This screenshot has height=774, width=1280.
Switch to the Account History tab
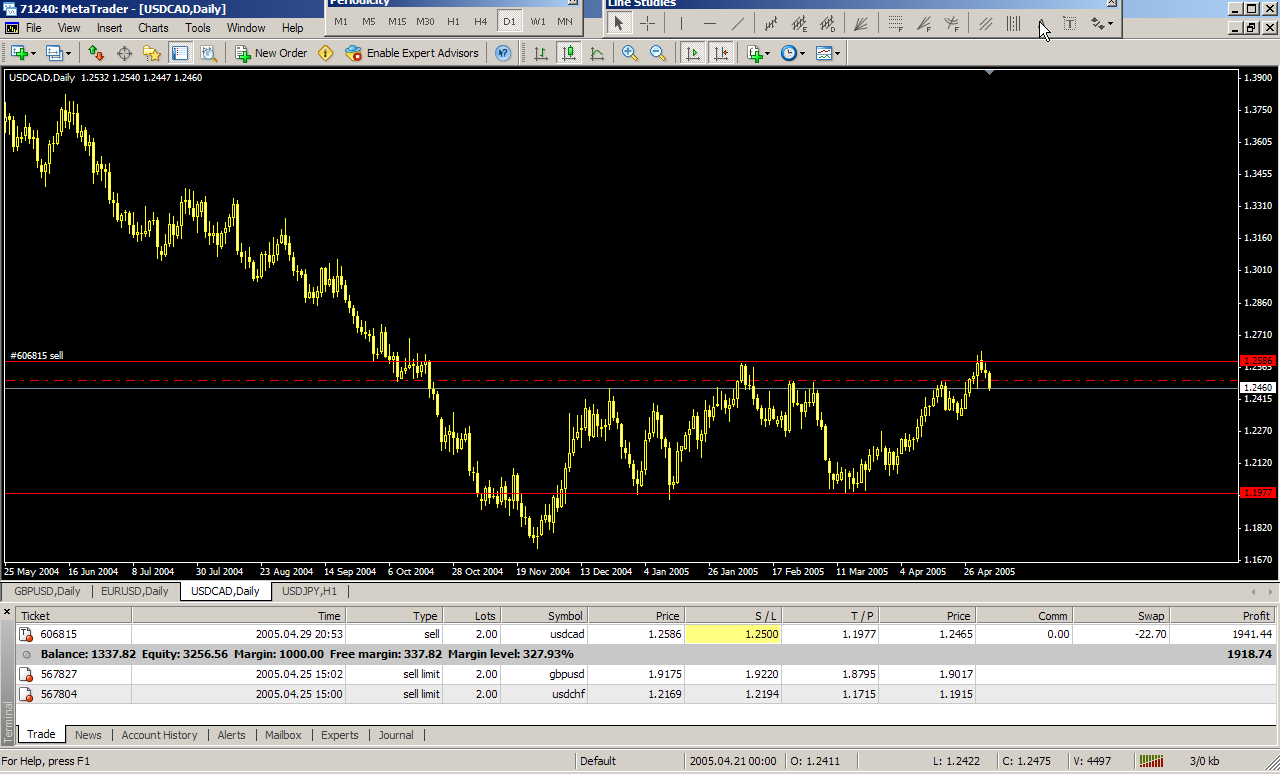(x=159, y=735)
